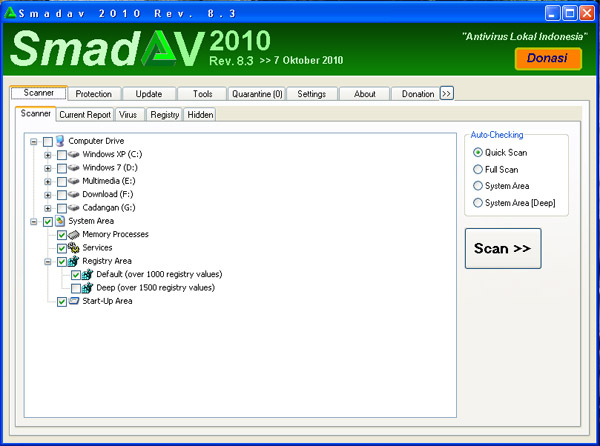Open the Current Report sub-tab

click(x=85, y=114)
